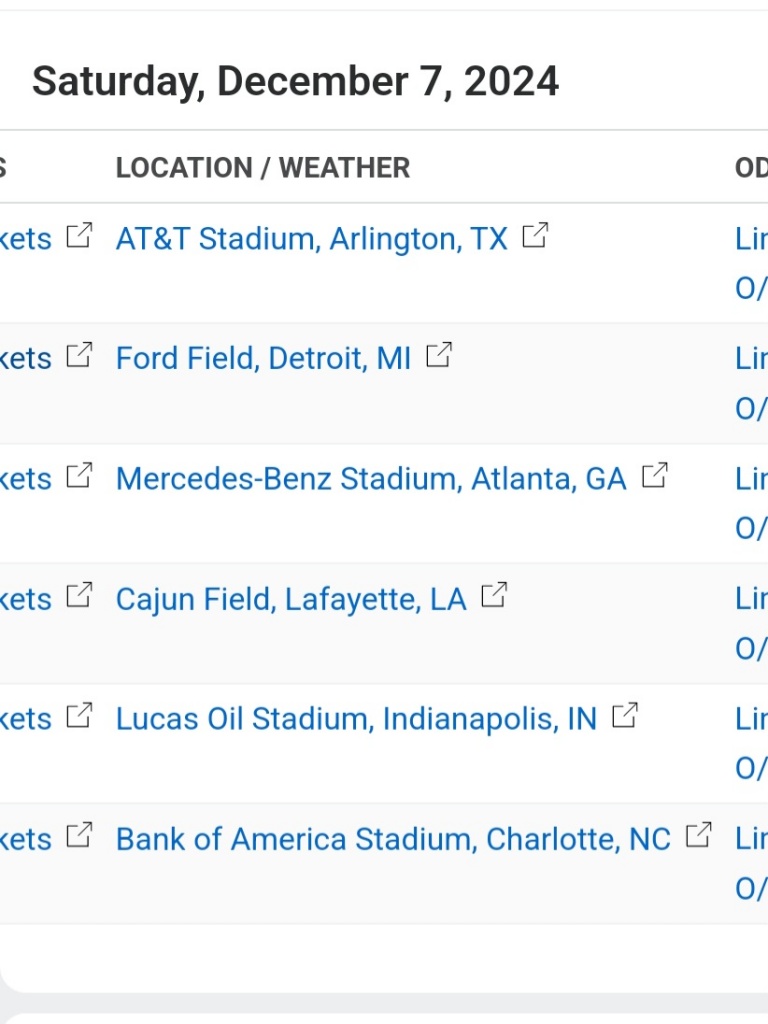Click tickets external icon in Lucas Oil row
This screenshot has width=768, height=1024.
[x=79, y=716]
